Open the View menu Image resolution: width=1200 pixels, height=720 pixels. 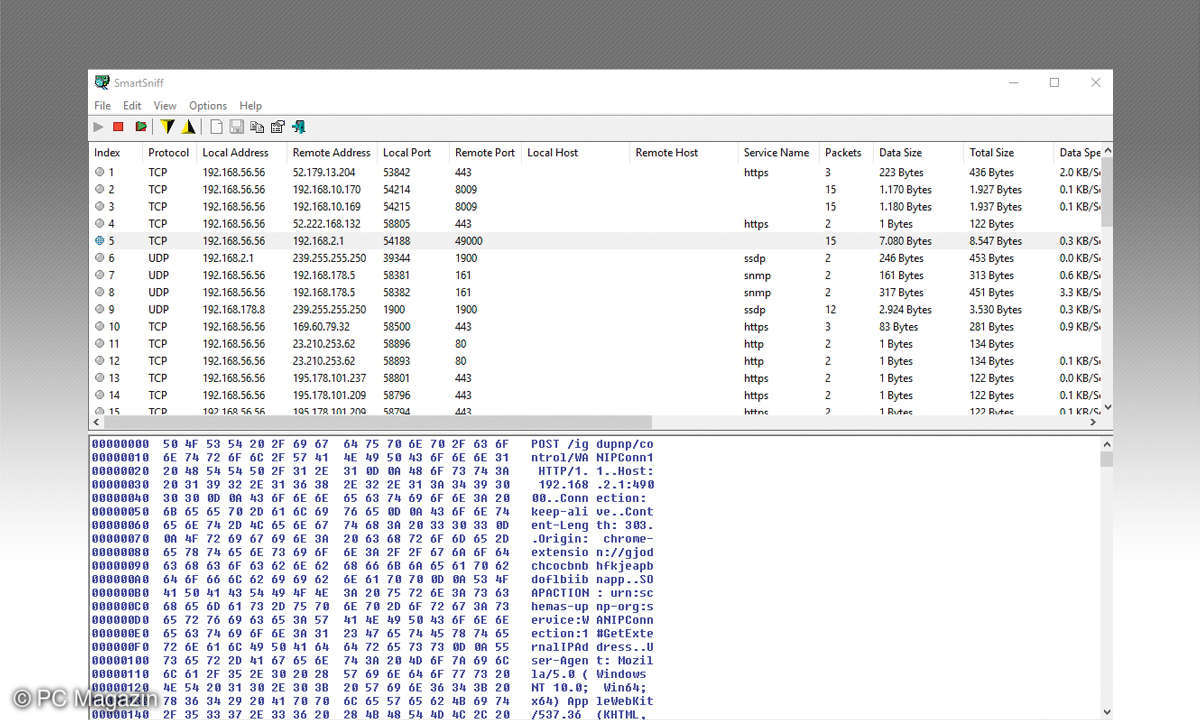pyautogui.click(x=165, y=105)
